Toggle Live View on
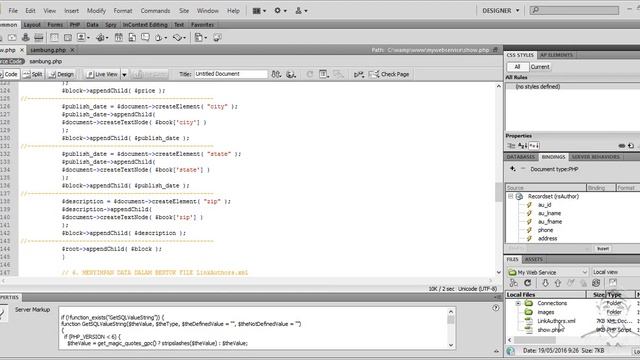This screenshot has height=360, width=640. tap(102, 74)
